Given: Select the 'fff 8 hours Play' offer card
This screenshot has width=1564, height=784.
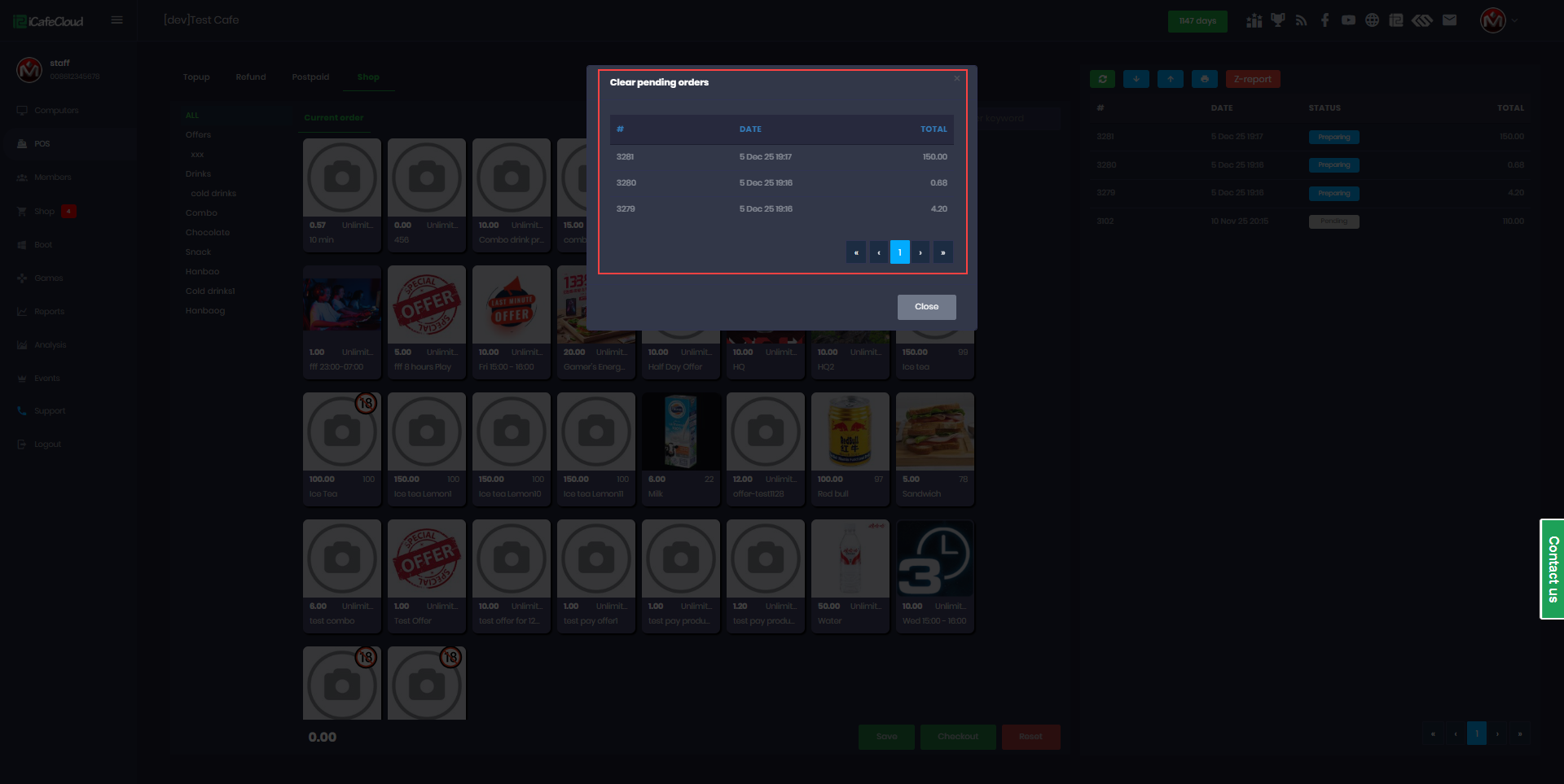Looking at the screenshot, I should pyautogui.click(x=427, y=322).
